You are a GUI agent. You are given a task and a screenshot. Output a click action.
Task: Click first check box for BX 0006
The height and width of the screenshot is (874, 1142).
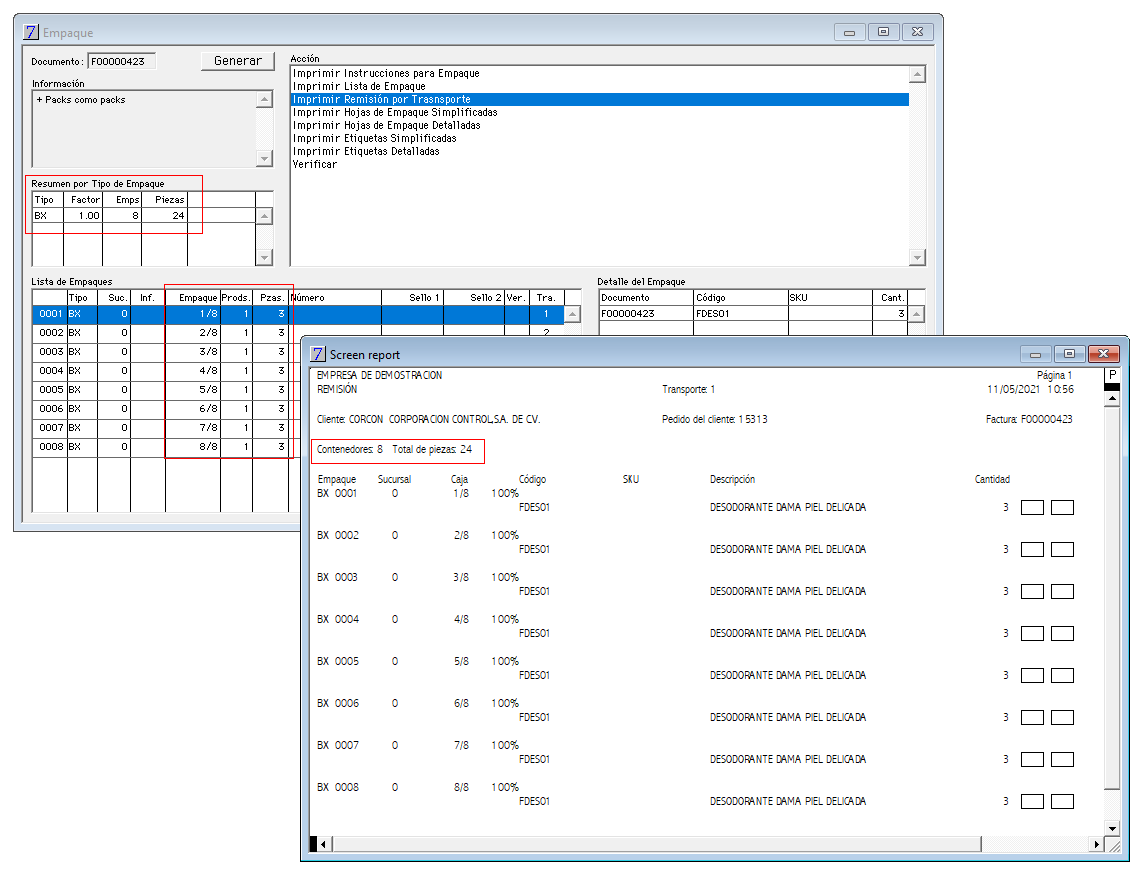point(1032,717)
